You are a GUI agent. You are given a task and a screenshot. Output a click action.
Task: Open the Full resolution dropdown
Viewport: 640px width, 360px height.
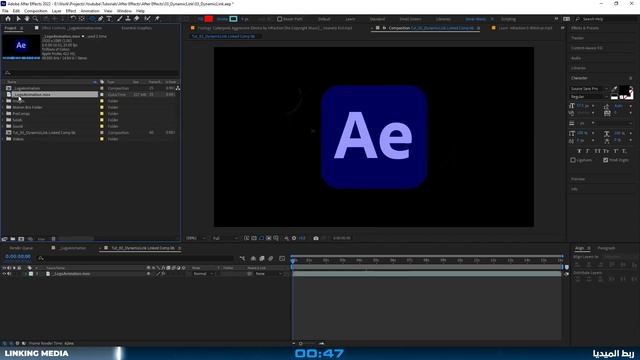(224, 238)
